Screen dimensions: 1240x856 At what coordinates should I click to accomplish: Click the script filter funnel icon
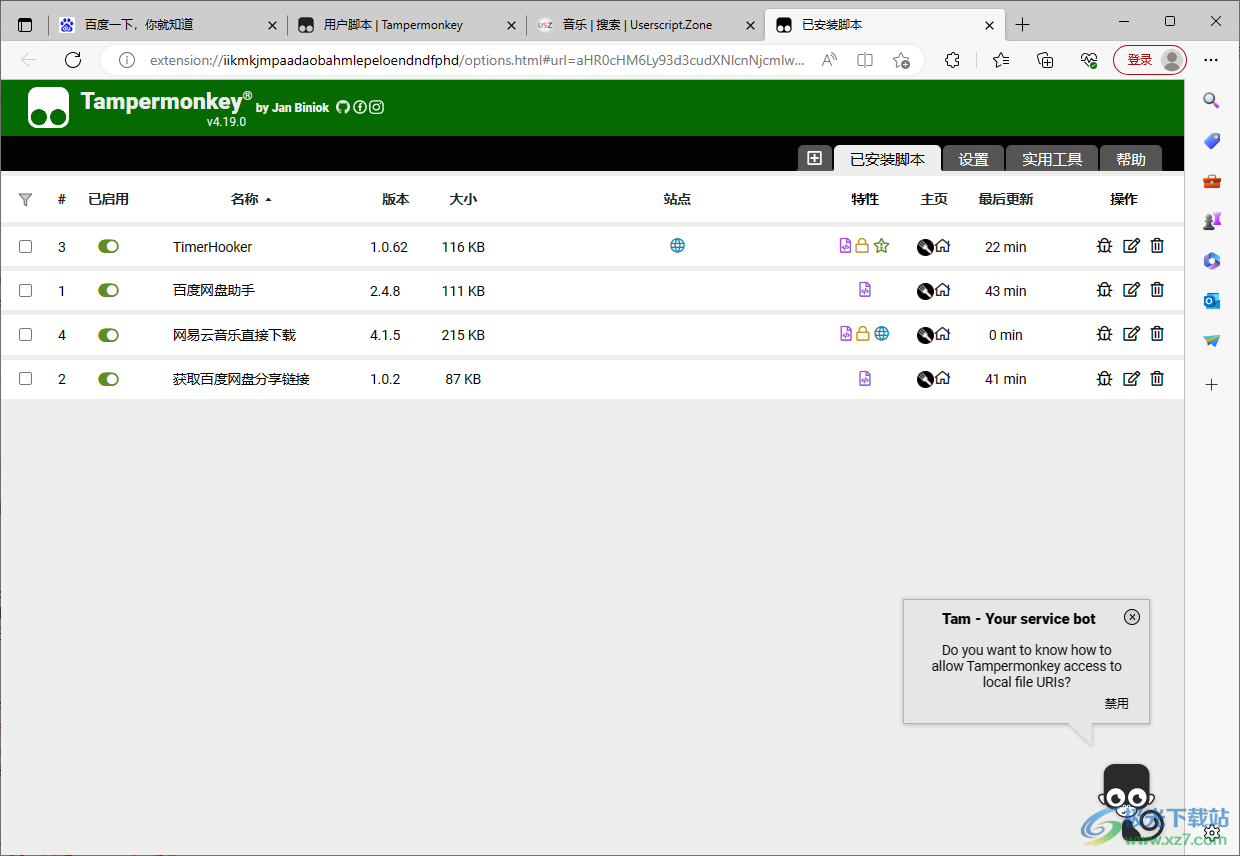point(25,199)
